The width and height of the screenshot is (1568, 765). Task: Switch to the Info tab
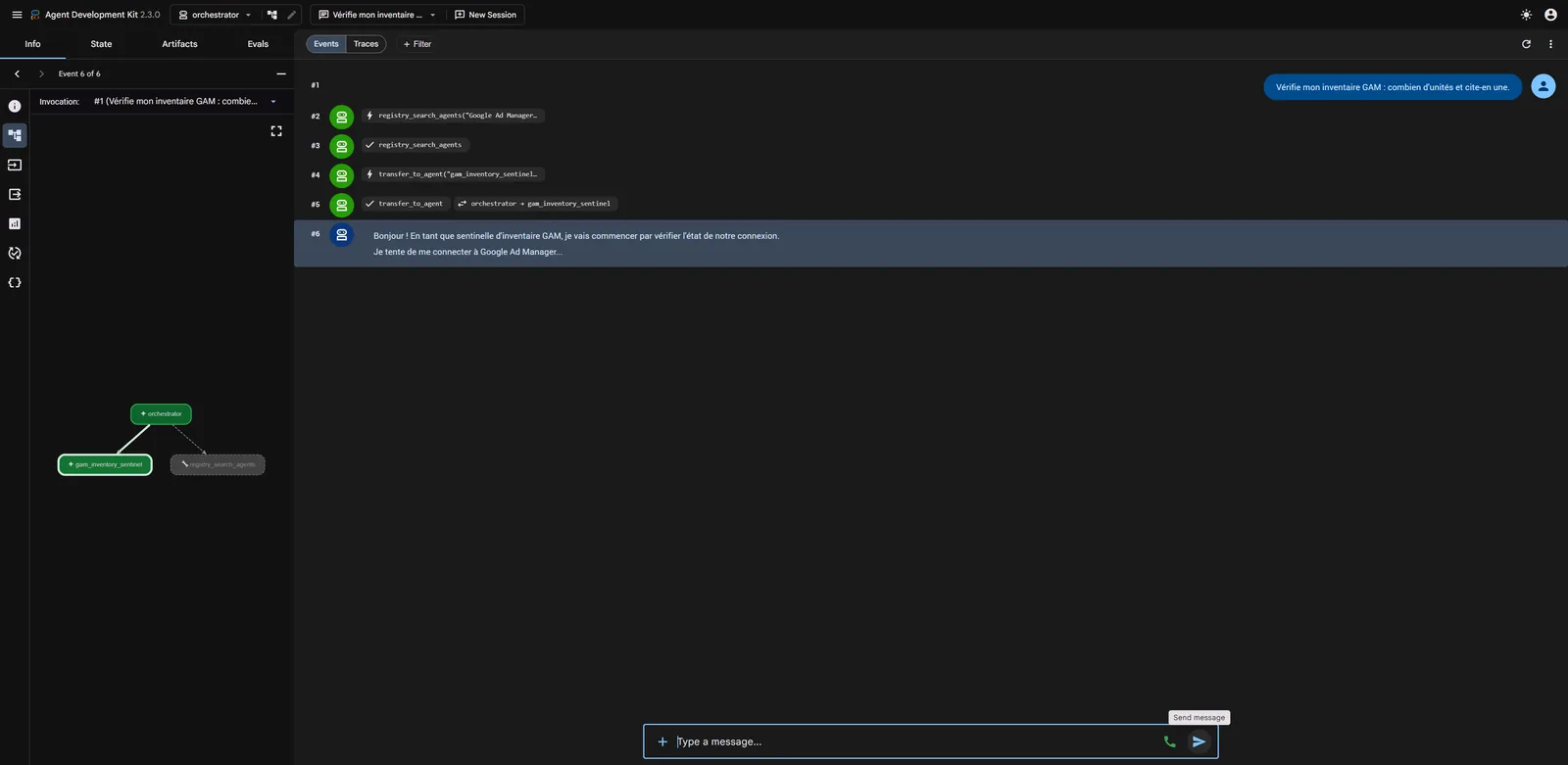pyautogui.click(x=32, y=44)
